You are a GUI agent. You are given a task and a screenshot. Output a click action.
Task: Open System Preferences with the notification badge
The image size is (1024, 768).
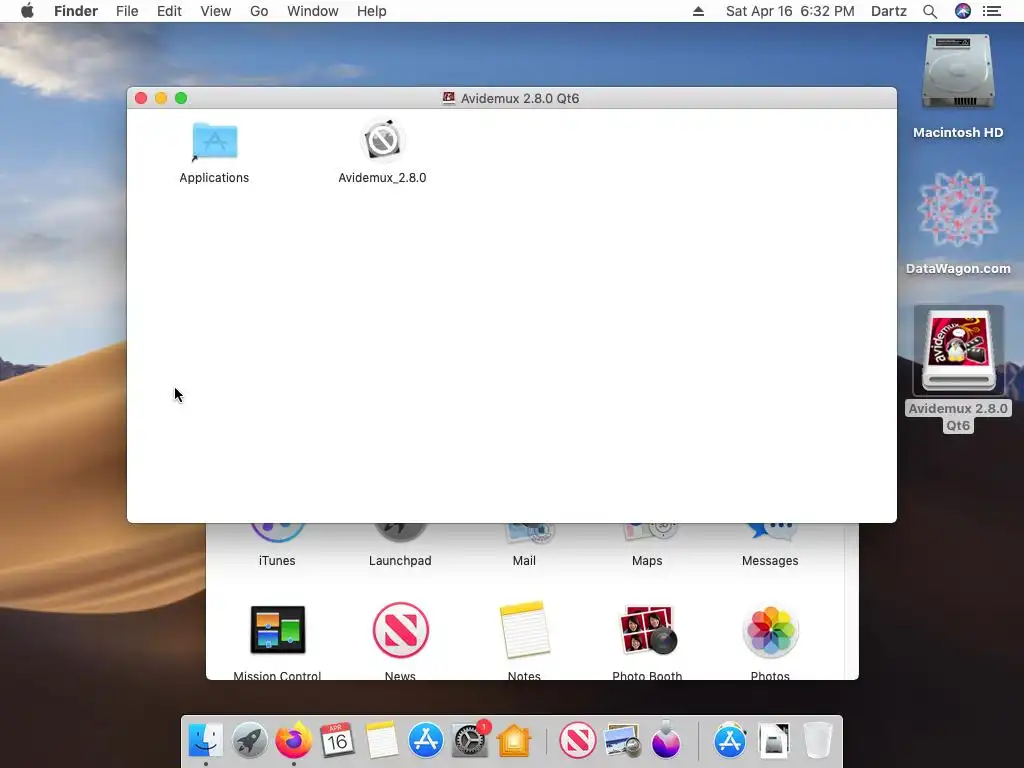[470, 740]
